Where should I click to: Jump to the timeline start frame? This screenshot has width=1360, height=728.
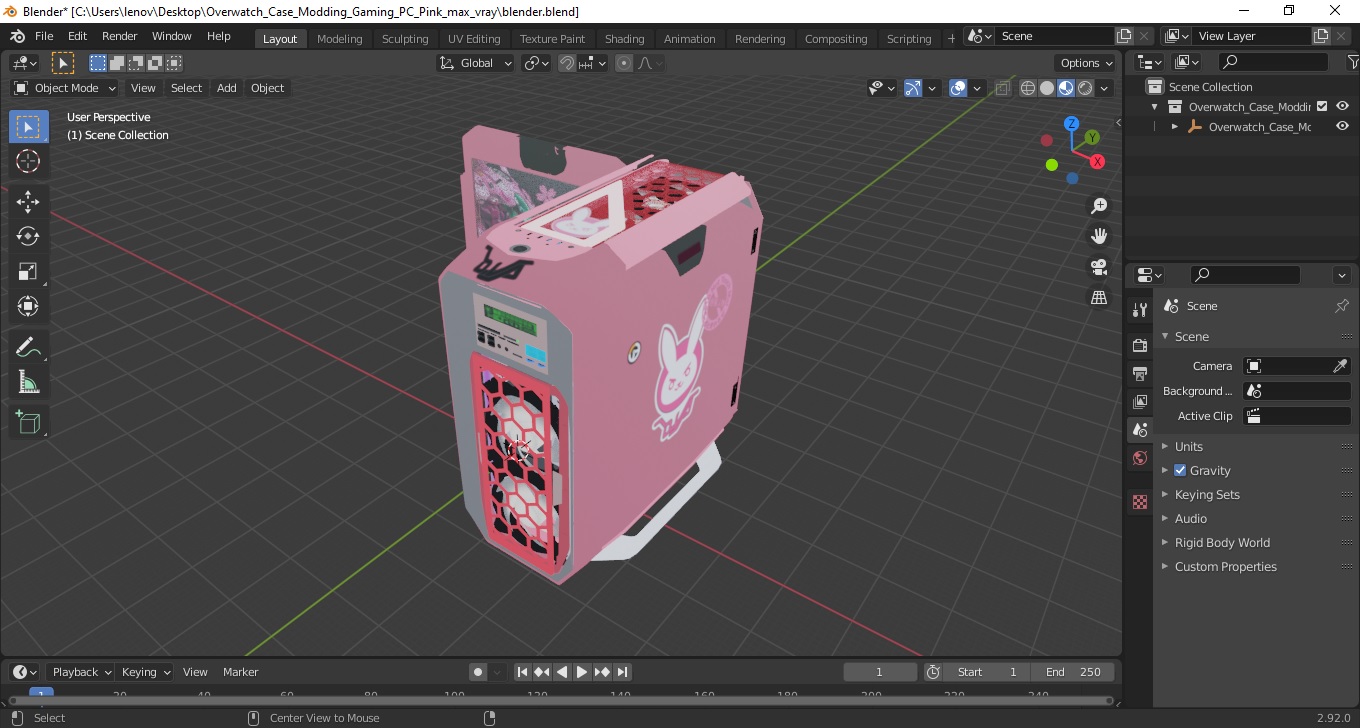(x=522, y=672)
